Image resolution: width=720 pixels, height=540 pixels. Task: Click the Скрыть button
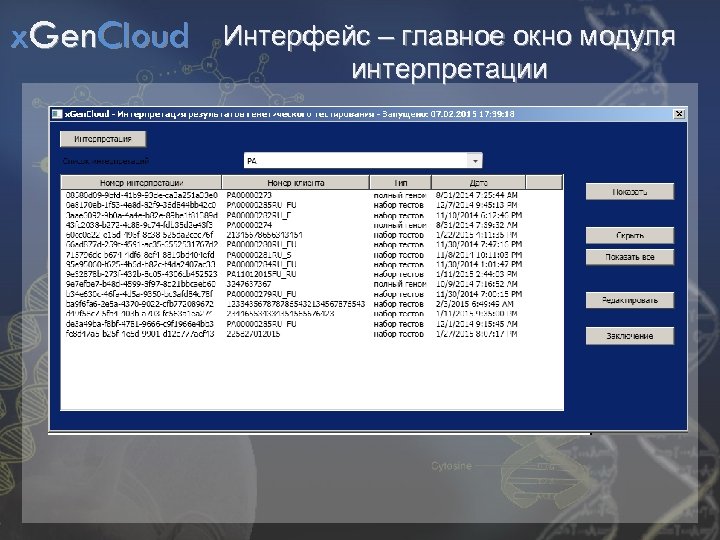[x=630, y=235]
